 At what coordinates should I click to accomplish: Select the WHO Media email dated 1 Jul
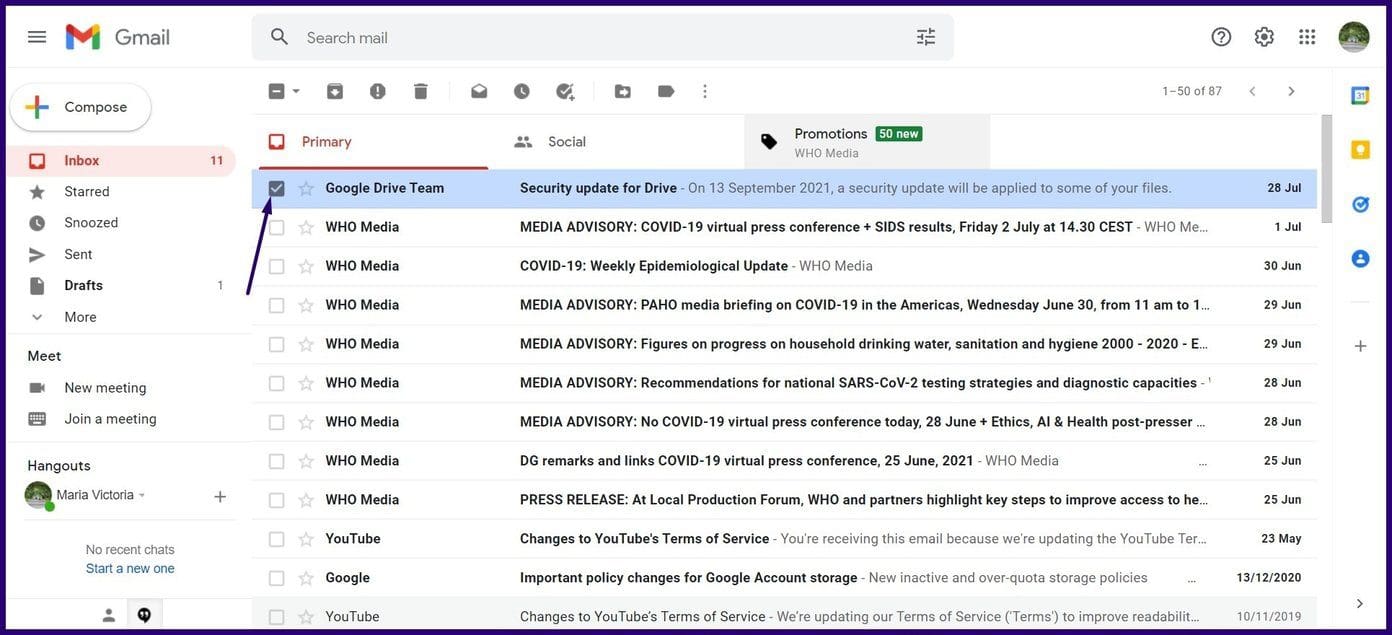[x=277, y=227]
